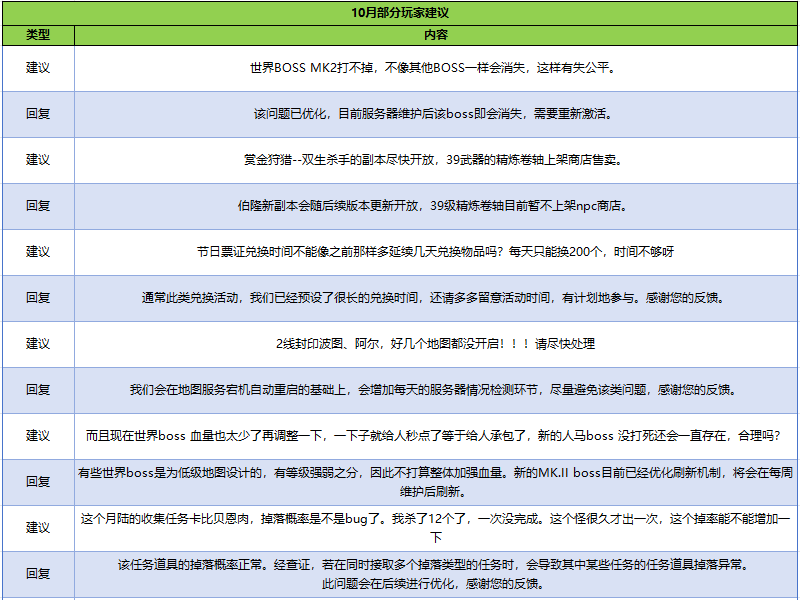Click the reply about 地图服务宕机自动重启
Viewport: 800px width, 600px height.
coord(436,390)
